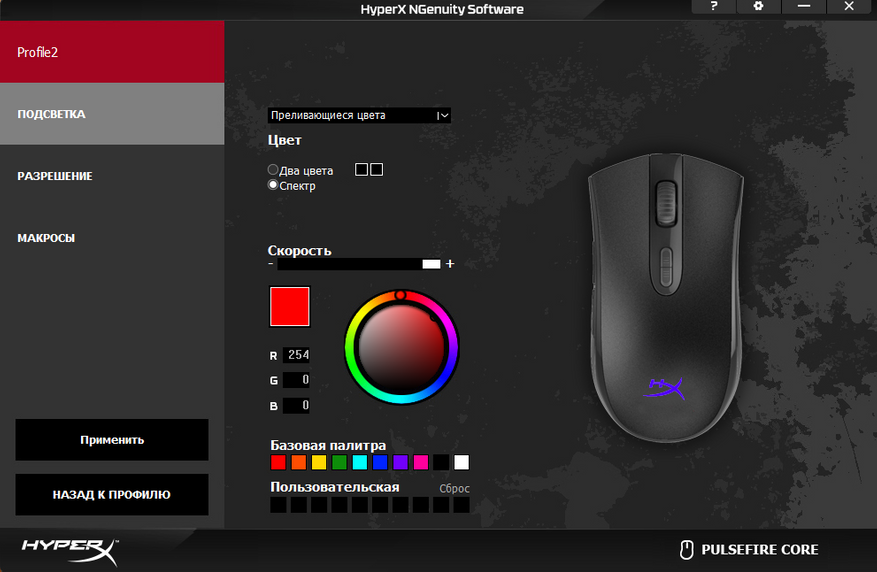Click the HyperX logo in footer
877x572 pixels.
[x=70, y=551]
